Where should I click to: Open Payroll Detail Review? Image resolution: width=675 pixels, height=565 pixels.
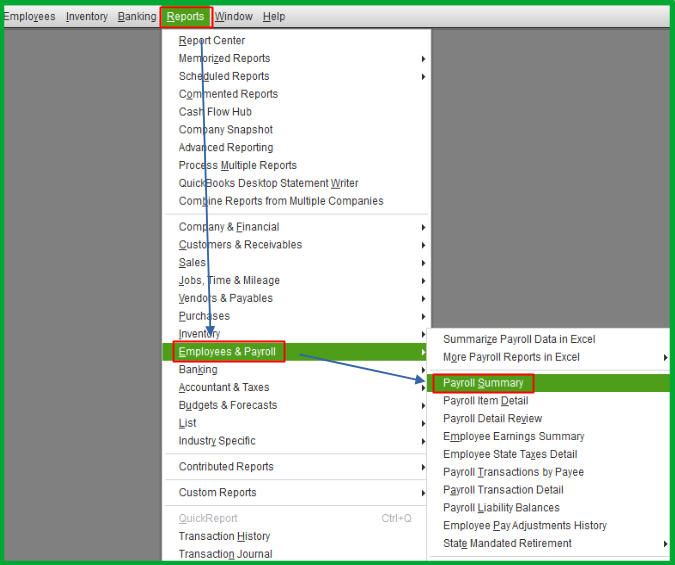pyautogui.click(x=492, y=419)
